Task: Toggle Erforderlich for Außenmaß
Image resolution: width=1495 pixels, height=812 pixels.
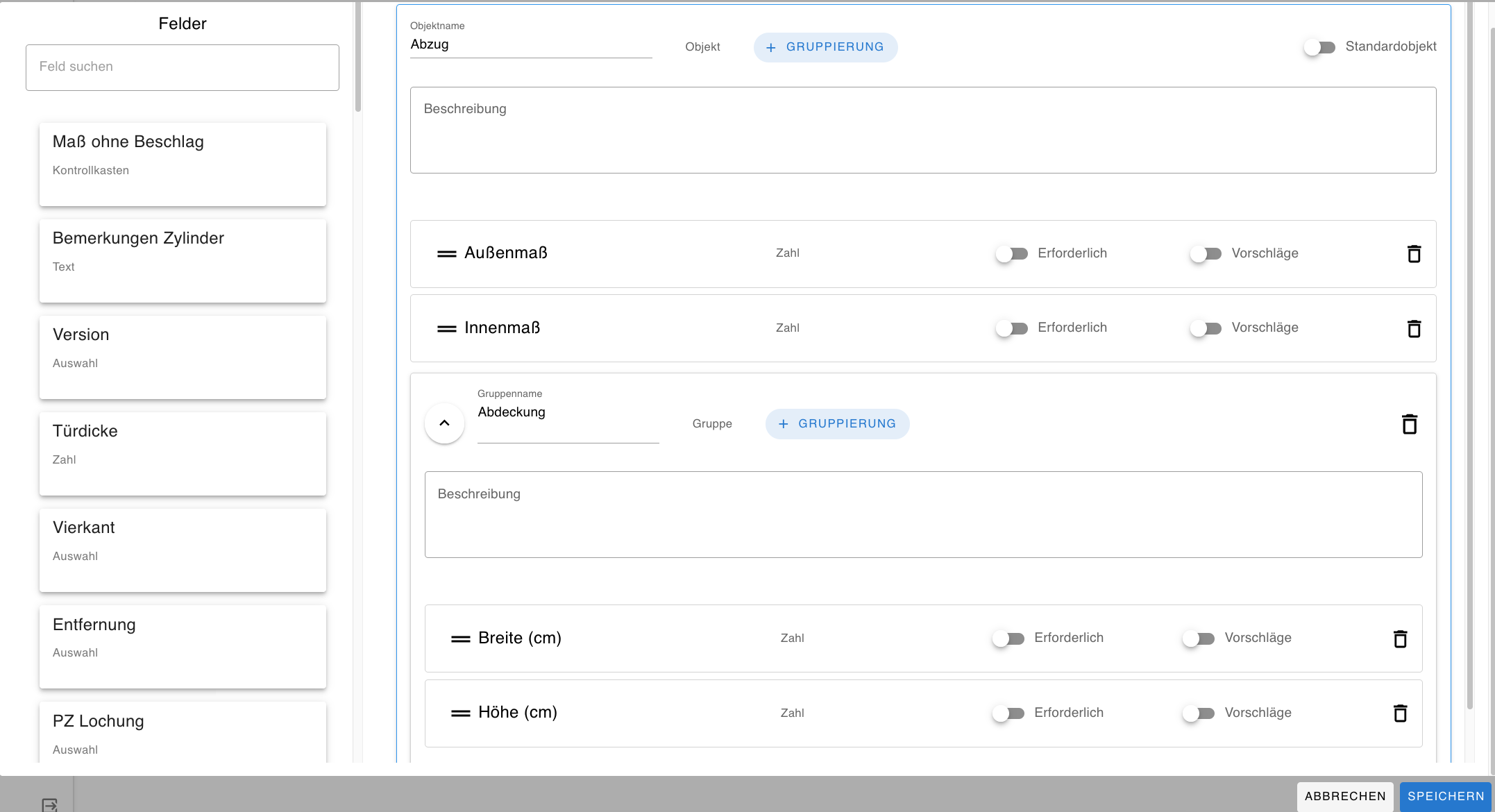Action: click(1011, 254)
